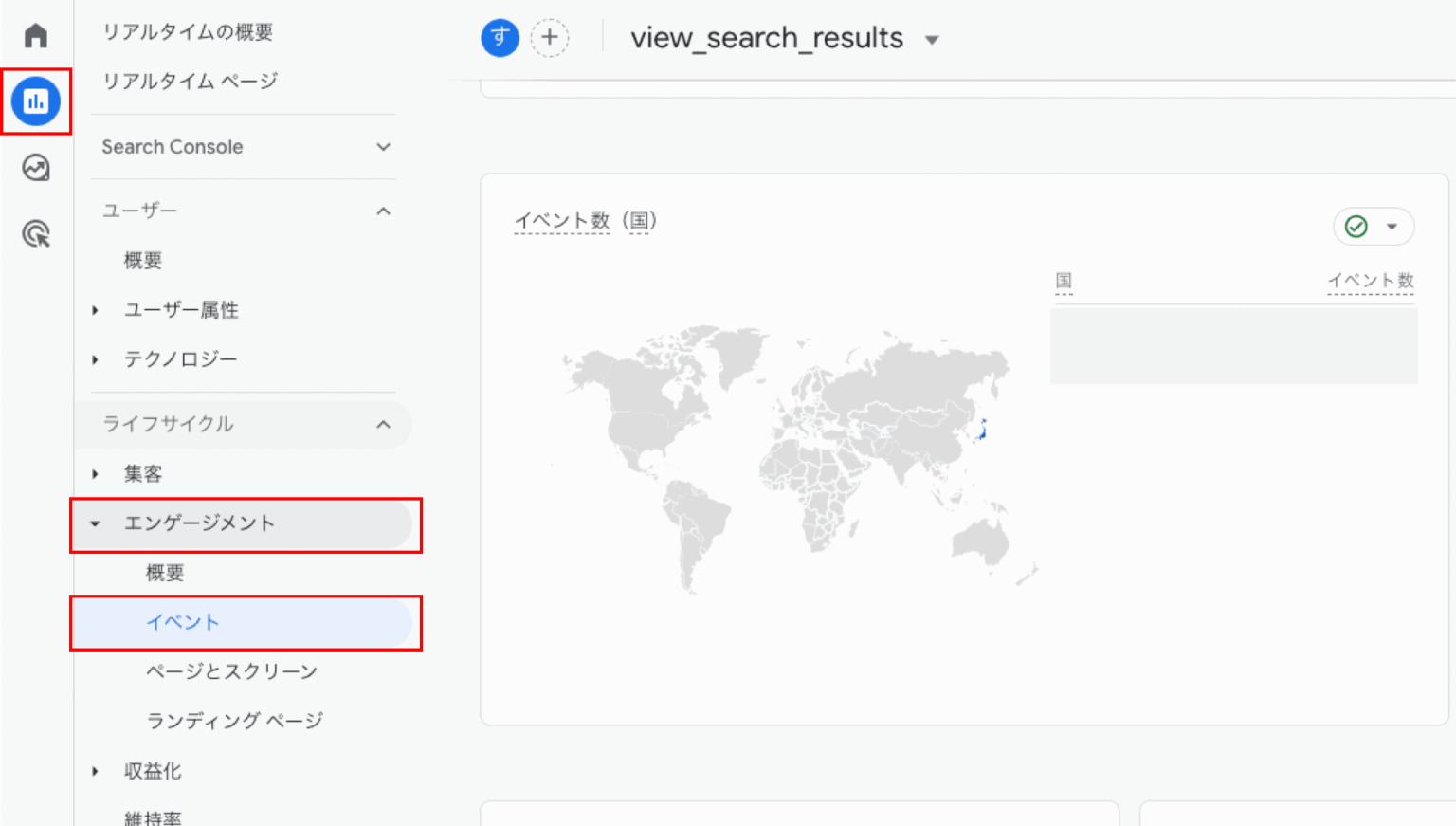This screenshot has width=1456, height=826.
Task: Select イベント in the engagement menu
Action: (x=183, y=622)
